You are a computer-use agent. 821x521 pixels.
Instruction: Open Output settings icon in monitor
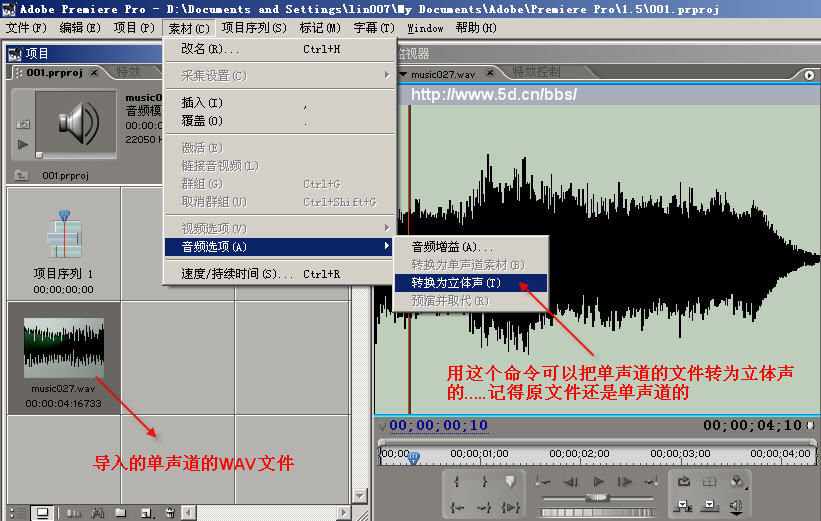tap(737, 481)
